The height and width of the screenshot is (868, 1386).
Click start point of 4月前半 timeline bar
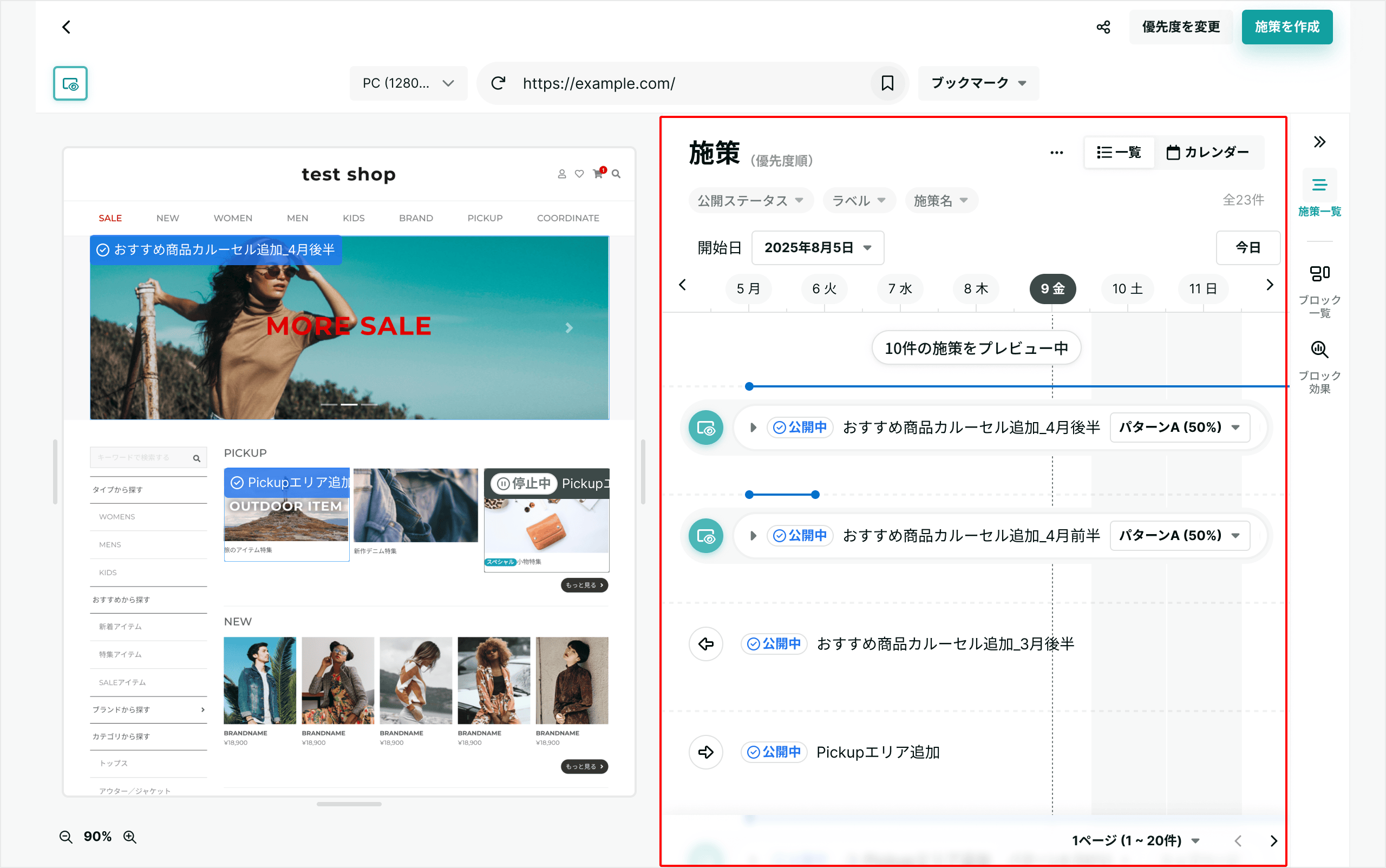click(x=749, y=494)
